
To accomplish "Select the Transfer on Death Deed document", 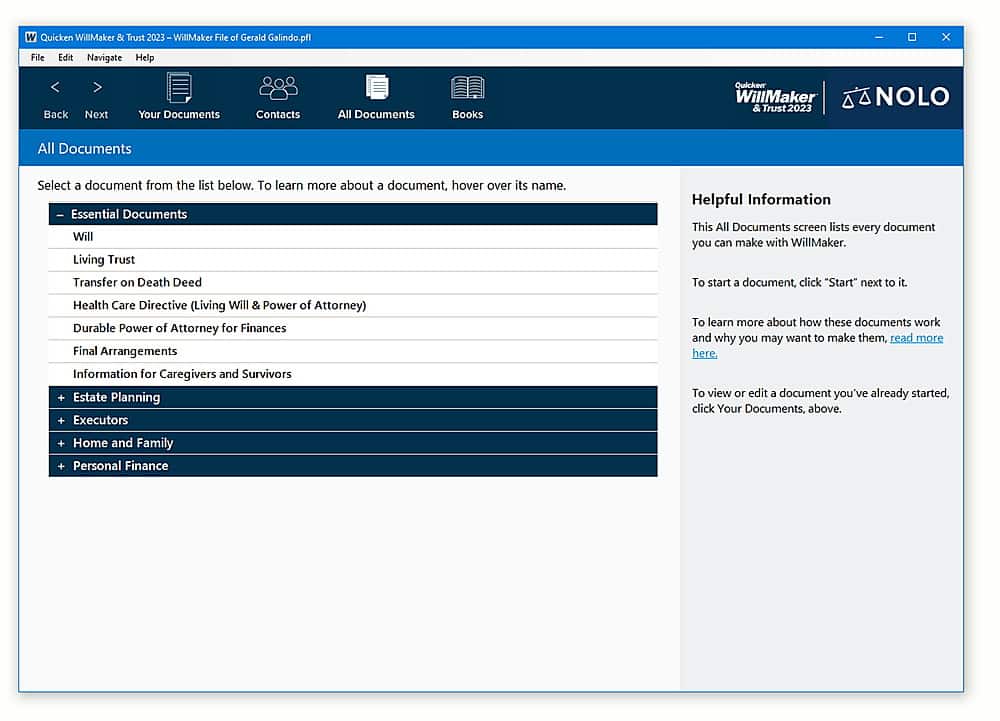I will (353, 283).
